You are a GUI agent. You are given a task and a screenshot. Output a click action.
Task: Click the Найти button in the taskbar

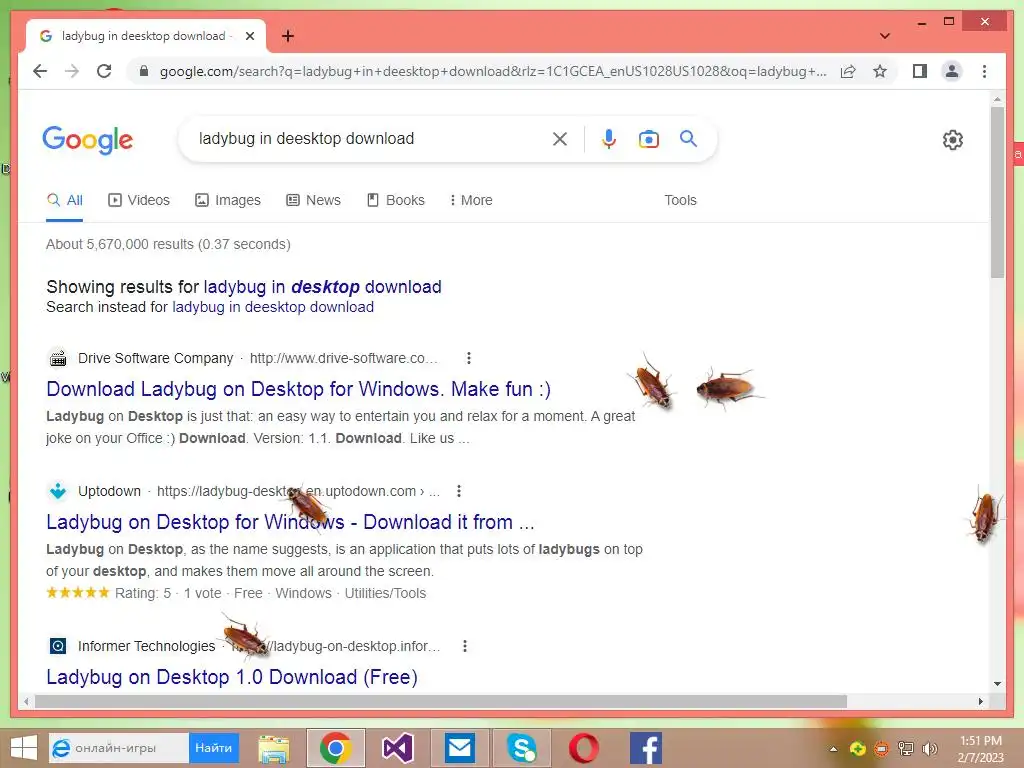click(214, 748)
